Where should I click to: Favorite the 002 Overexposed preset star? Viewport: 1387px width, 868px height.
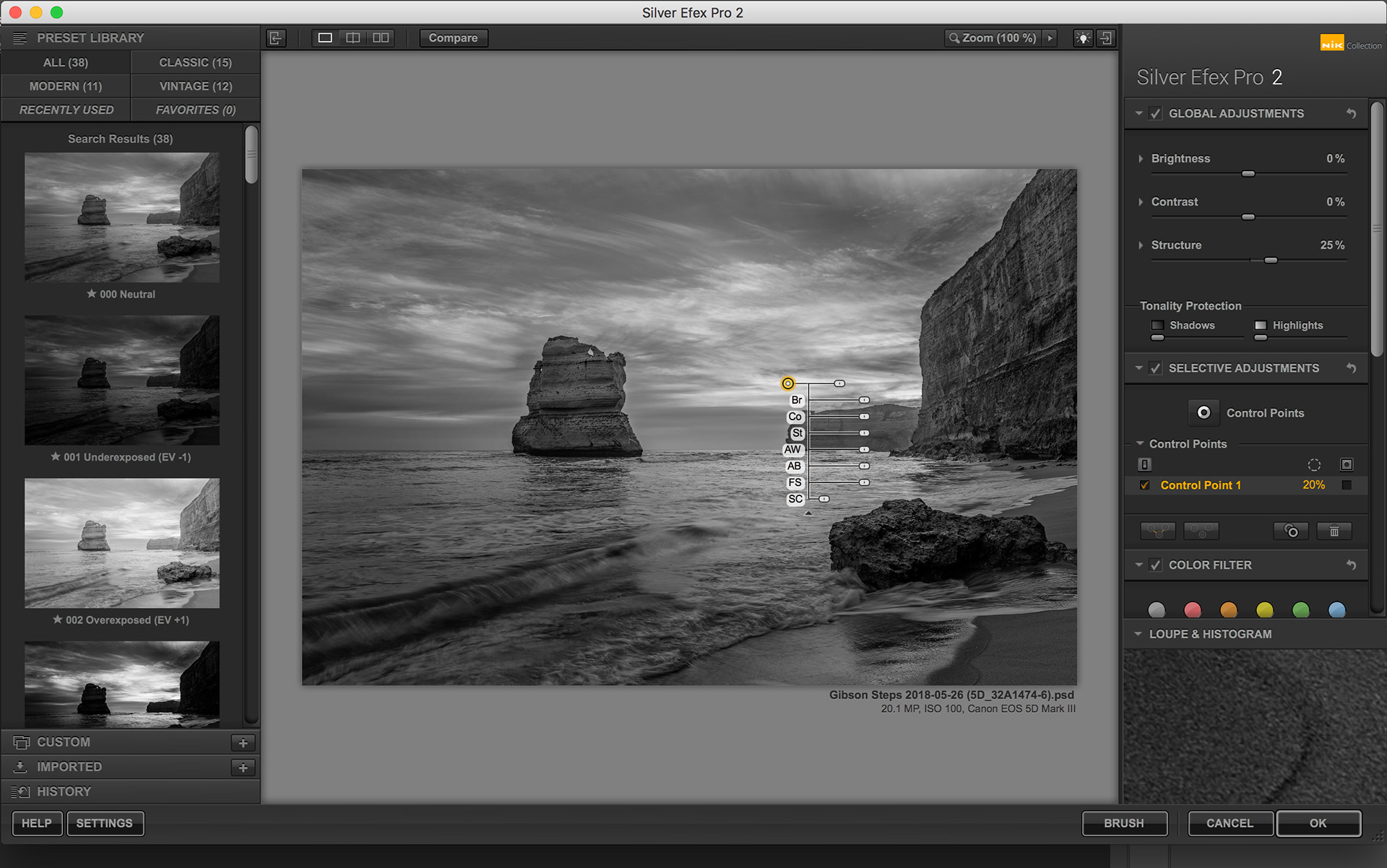57,619
